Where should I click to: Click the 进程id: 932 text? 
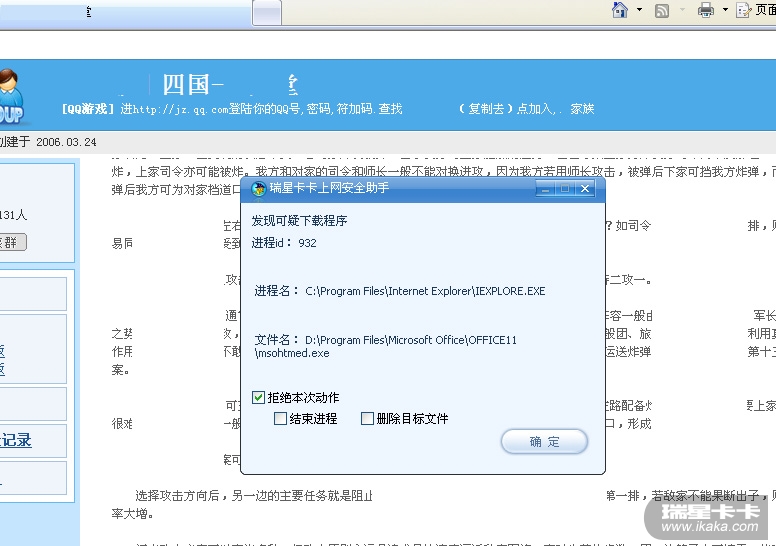tap(284, 243)
